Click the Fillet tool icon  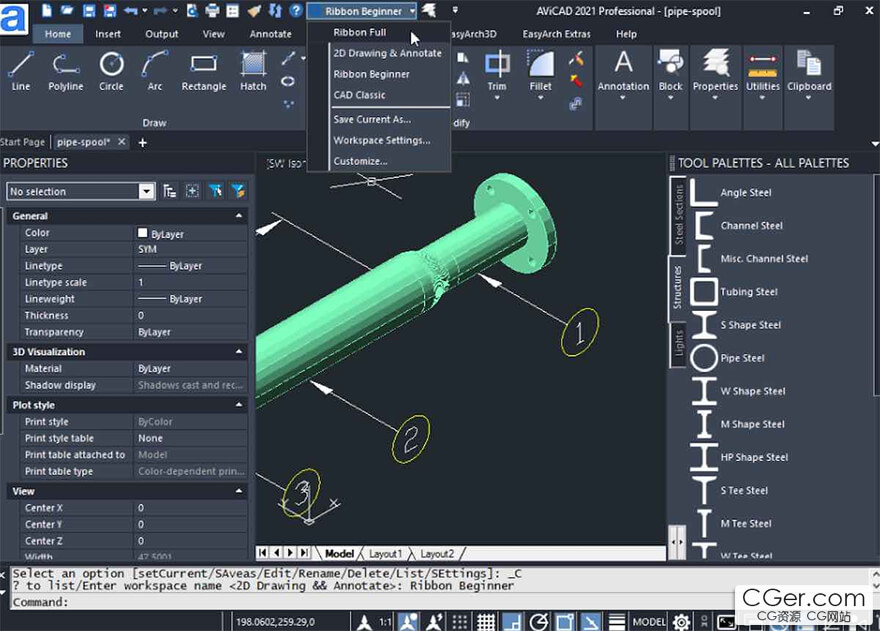[540, 63]
